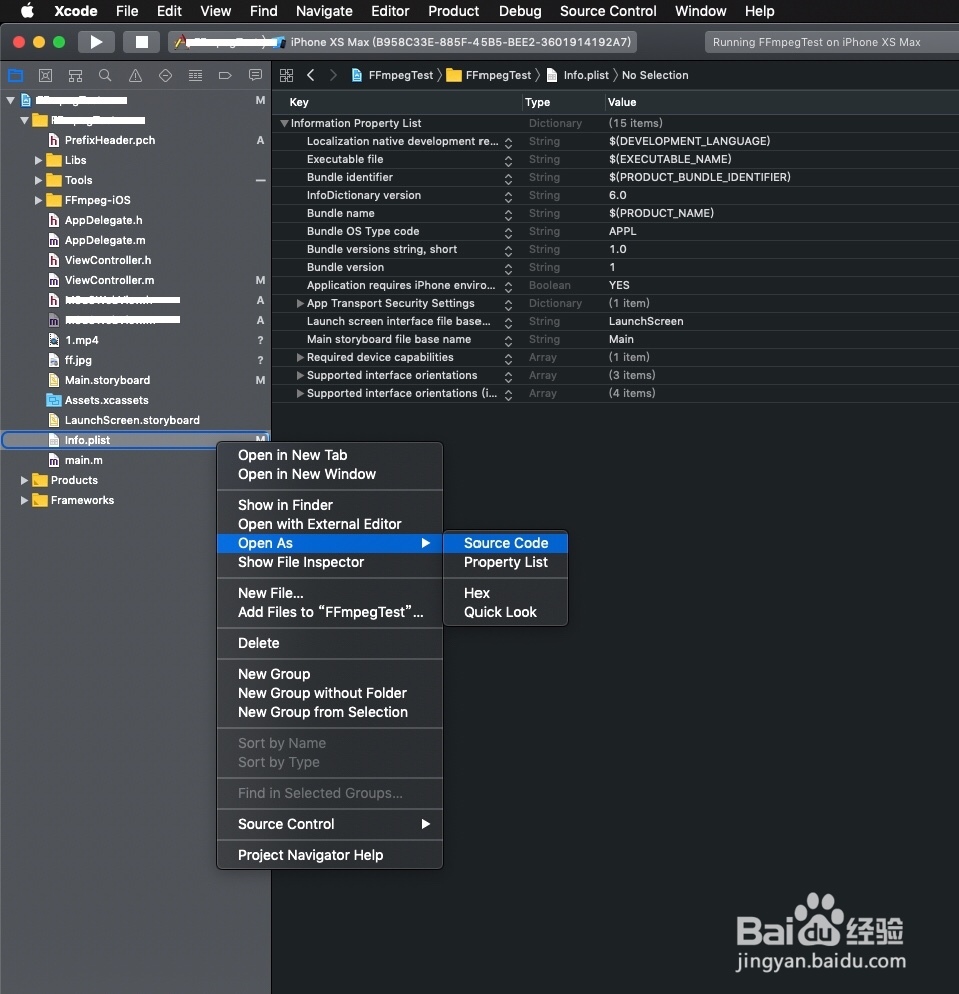Click Delete in context menu
The image size is (959, 994).
click(330, 643)
